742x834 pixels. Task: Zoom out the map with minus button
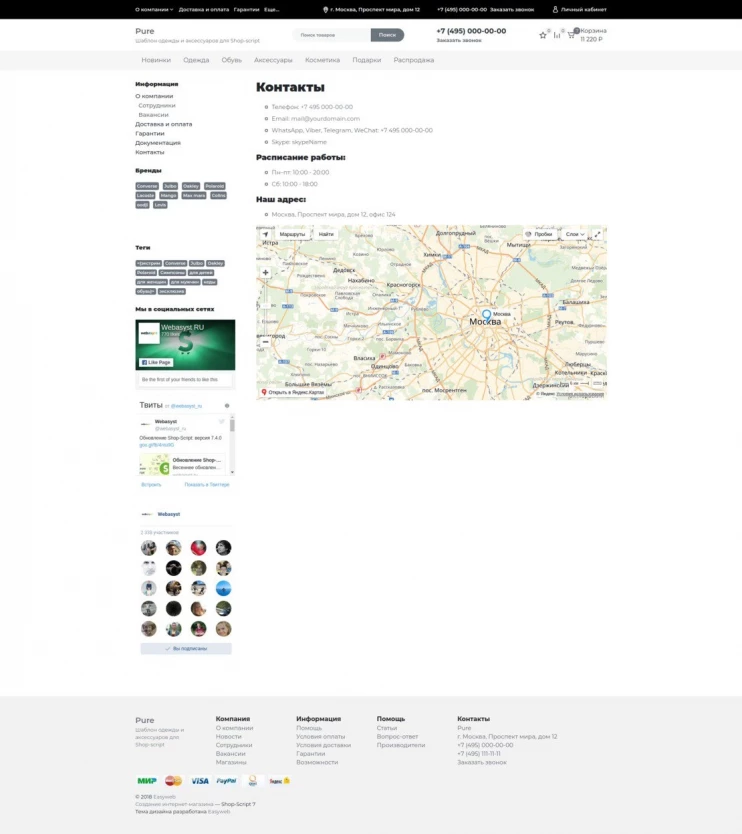coord(265,342)
